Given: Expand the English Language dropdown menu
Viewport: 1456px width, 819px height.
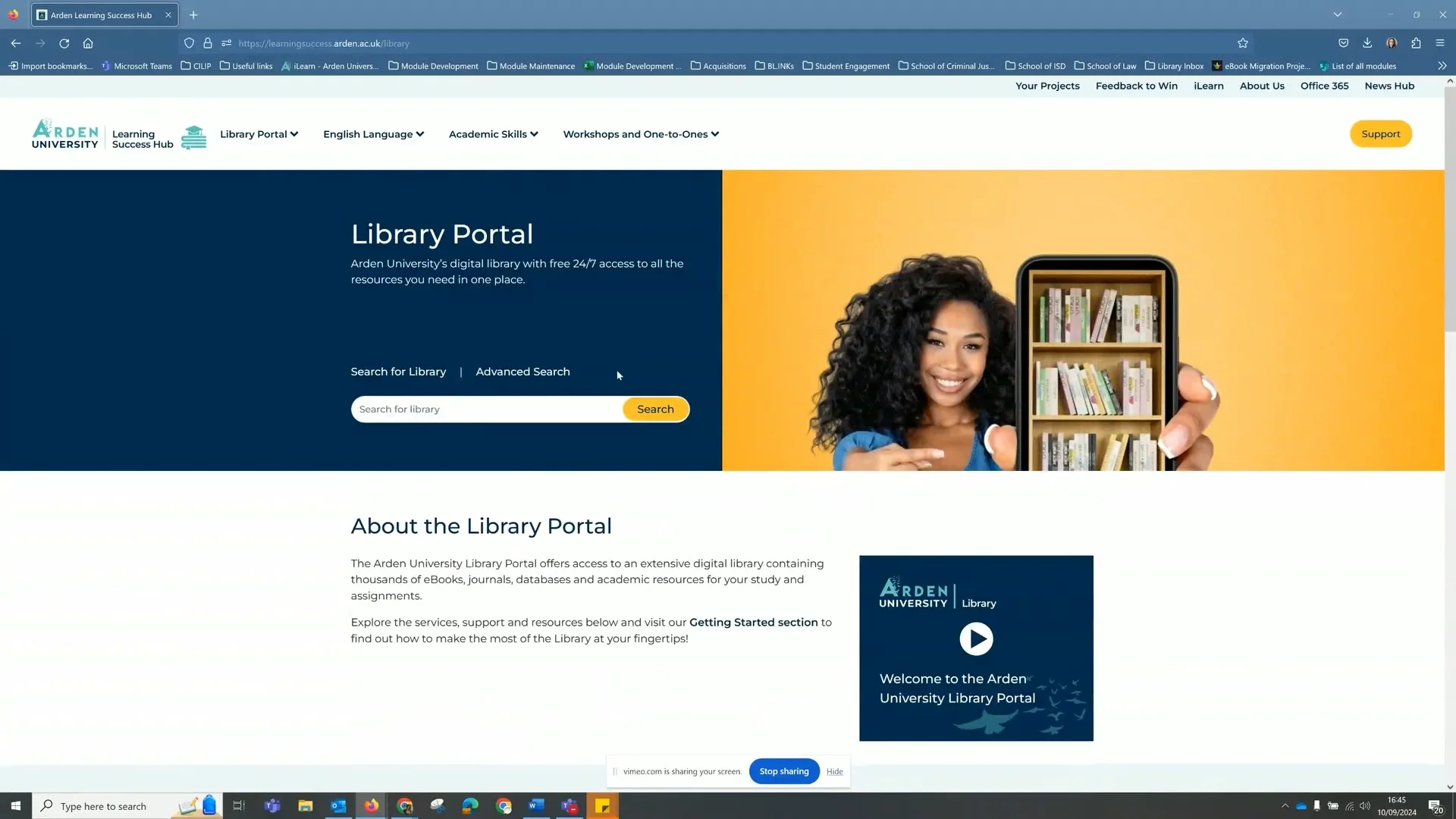Looking at the screenshot, I should pos(373,133).
